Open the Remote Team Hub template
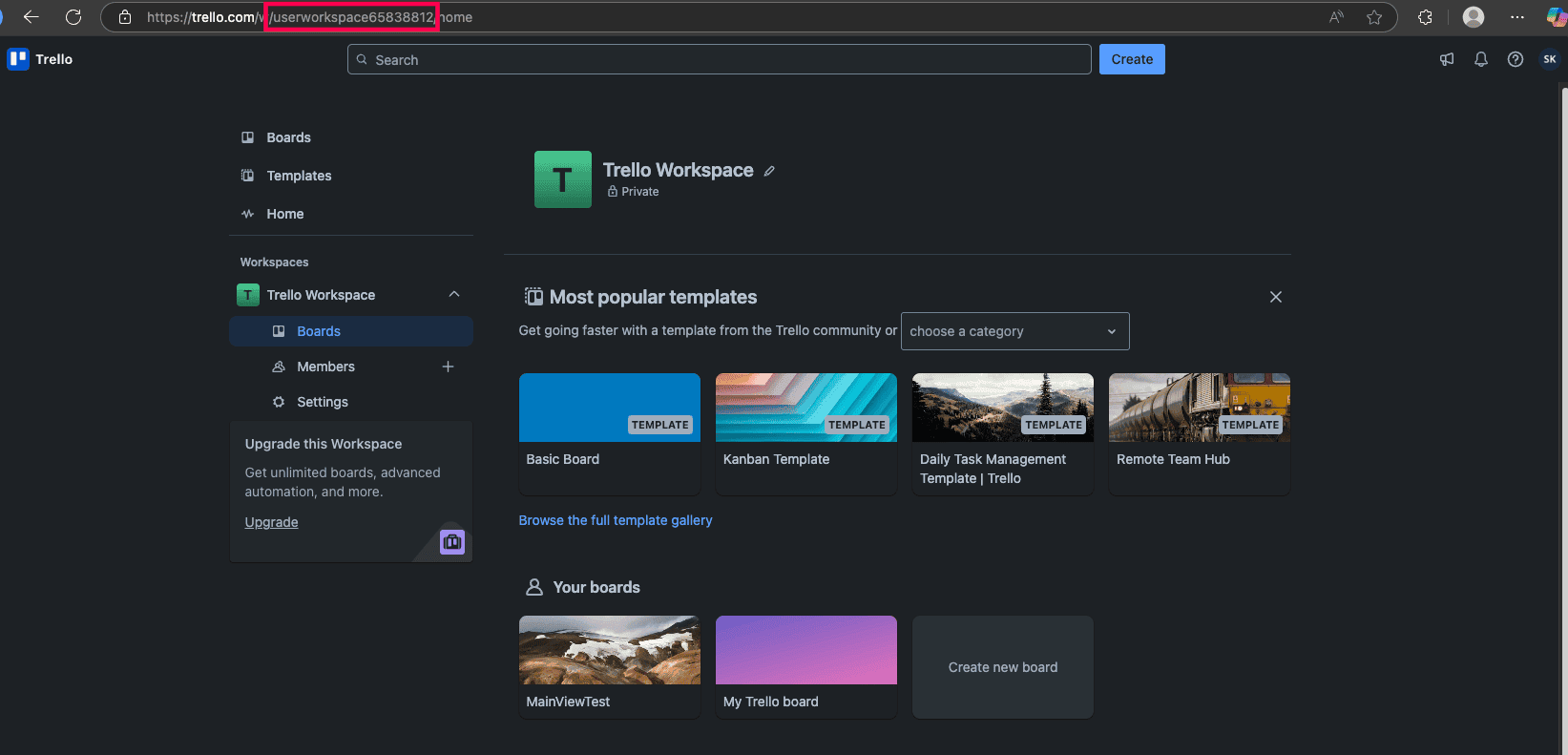This screenshot has width=1568, height=755. (x=1200, y=434)
